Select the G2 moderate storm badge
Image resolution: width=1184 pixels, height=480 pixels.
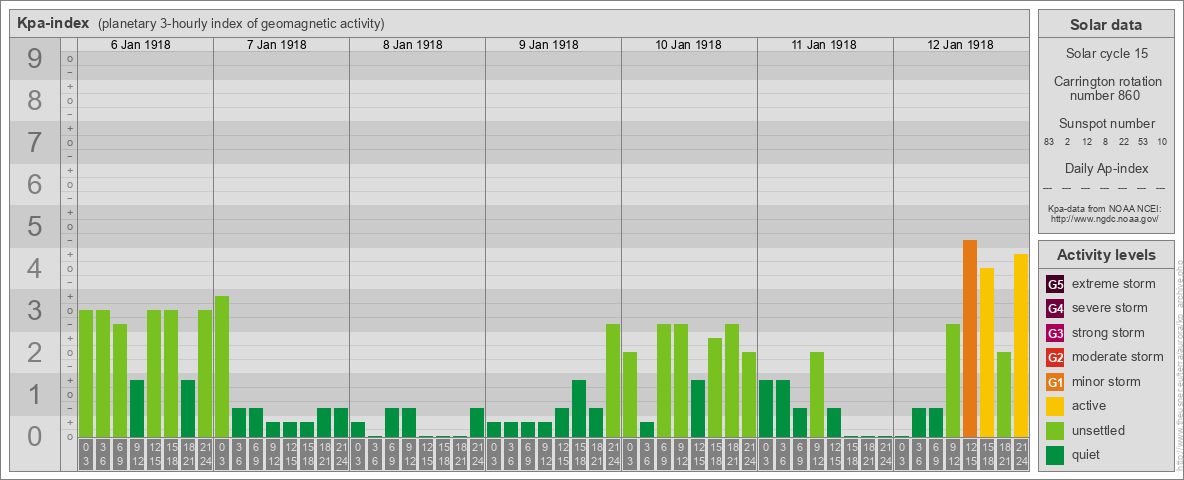[1055, 357]
